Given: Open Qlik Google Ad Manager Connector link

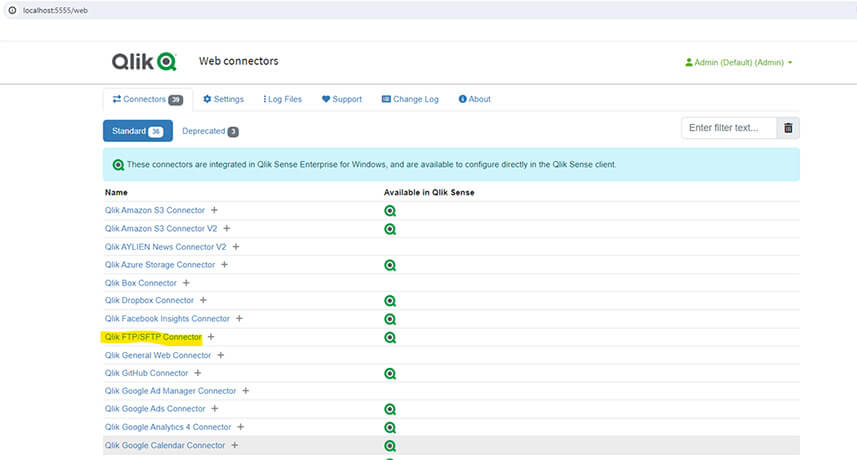Looking at the screenshot, I should (170, 391).
